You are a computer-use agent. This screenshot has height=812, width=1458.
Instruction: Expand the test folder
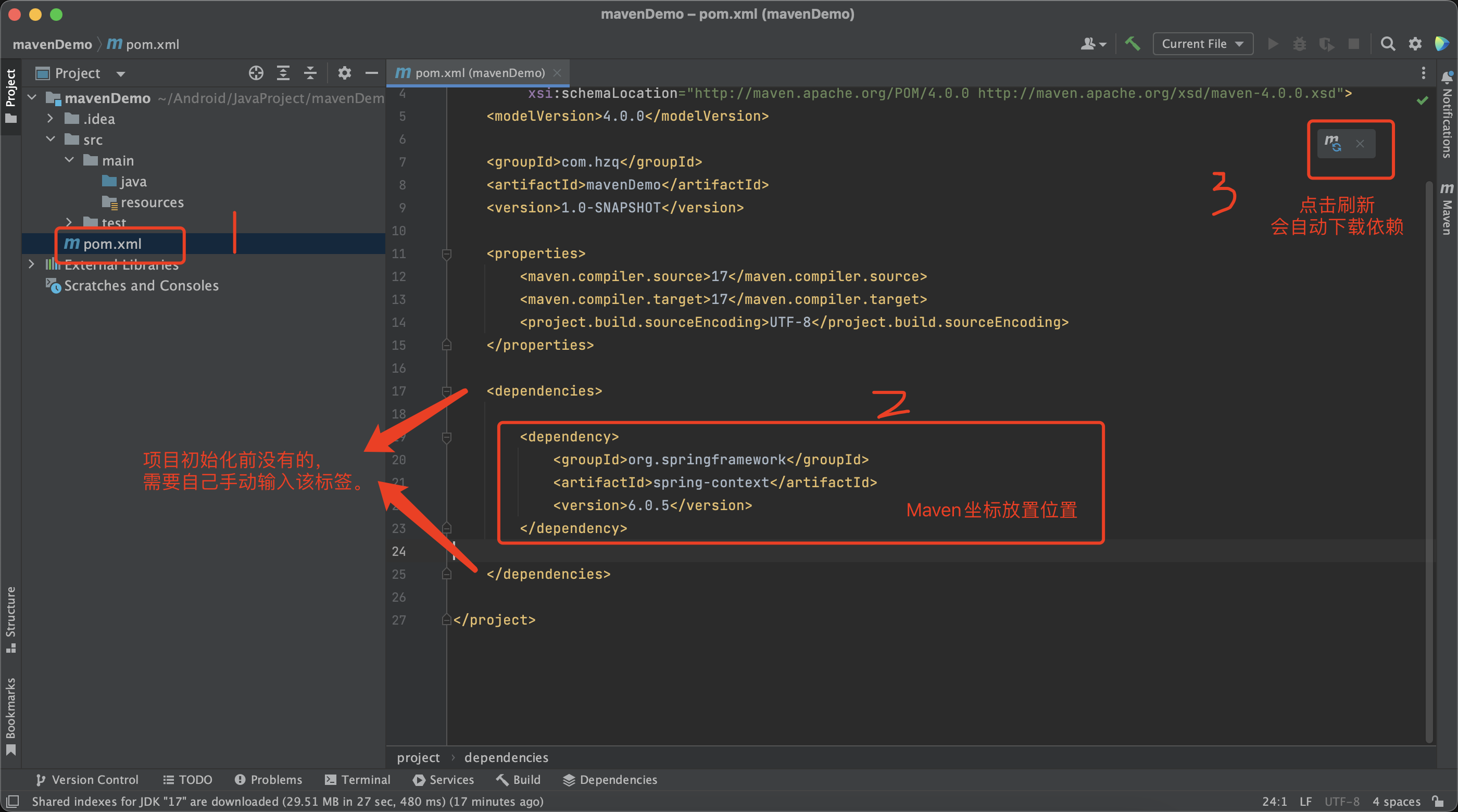coord(69,222)
